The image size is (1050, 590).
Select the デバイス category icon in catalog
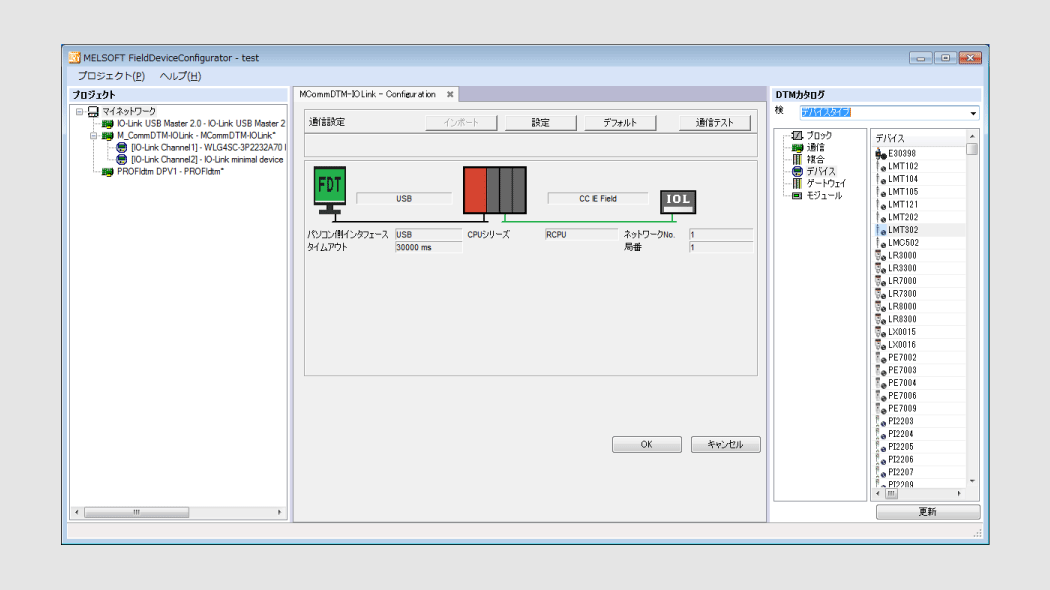tap(797, 171)
